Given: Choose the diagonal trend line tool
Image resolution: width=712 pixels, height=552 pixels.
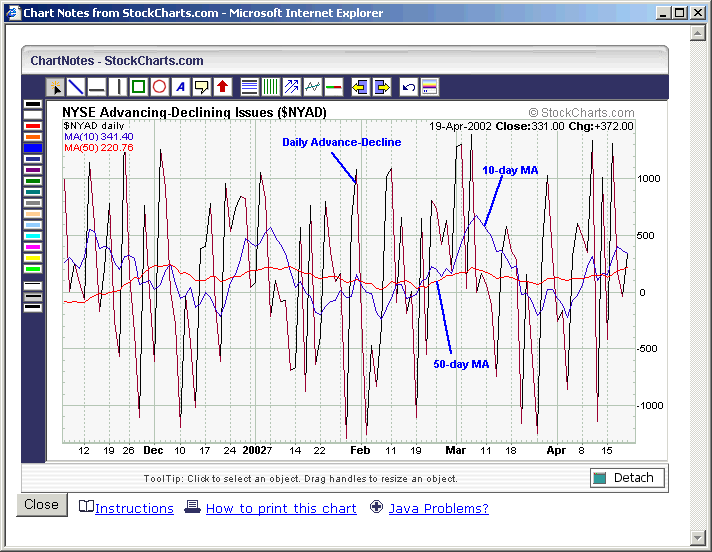Looking at the screenshot, I should 76,87.
